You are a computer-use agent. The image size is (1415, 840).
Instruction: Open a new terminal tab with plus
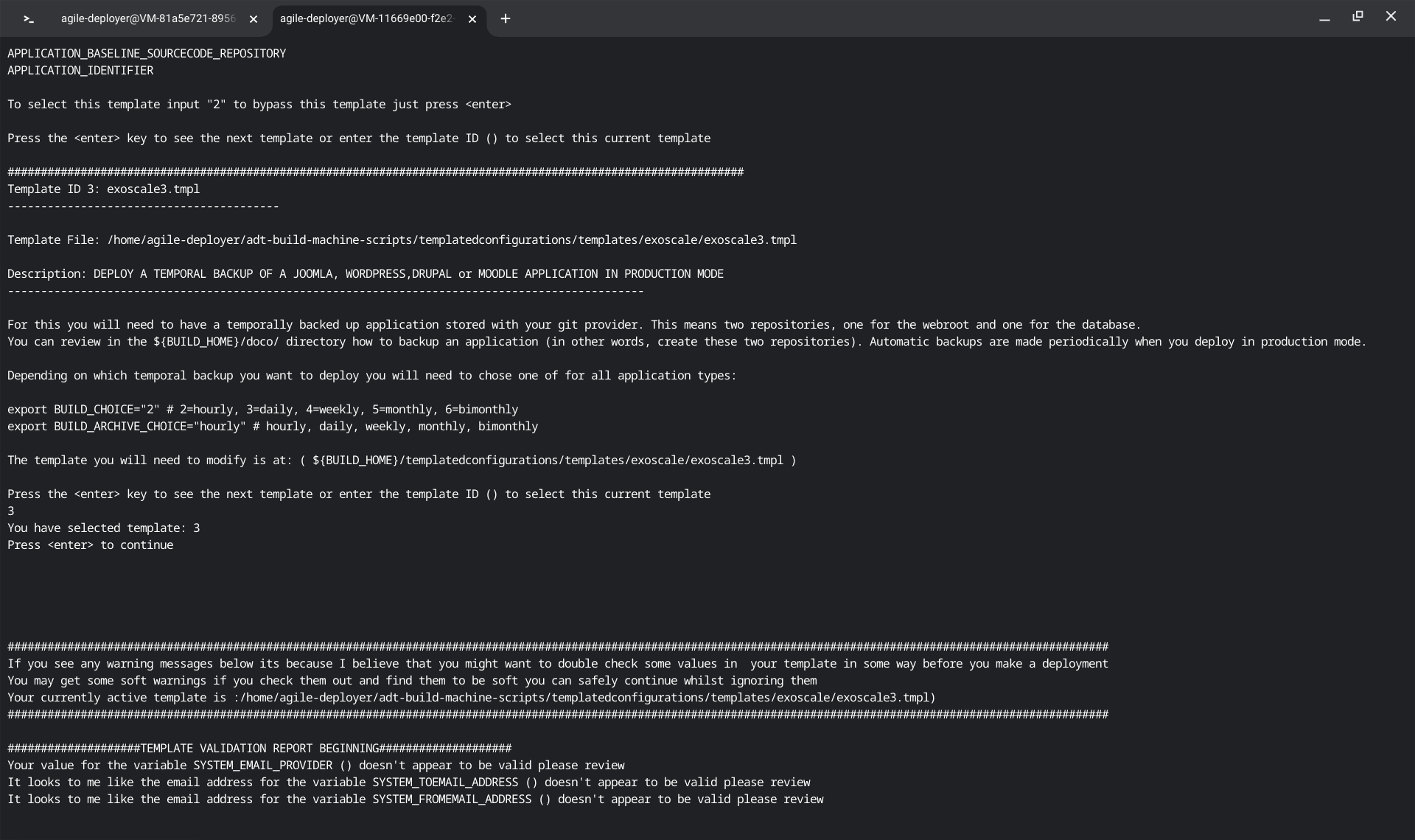pos(506,19)
